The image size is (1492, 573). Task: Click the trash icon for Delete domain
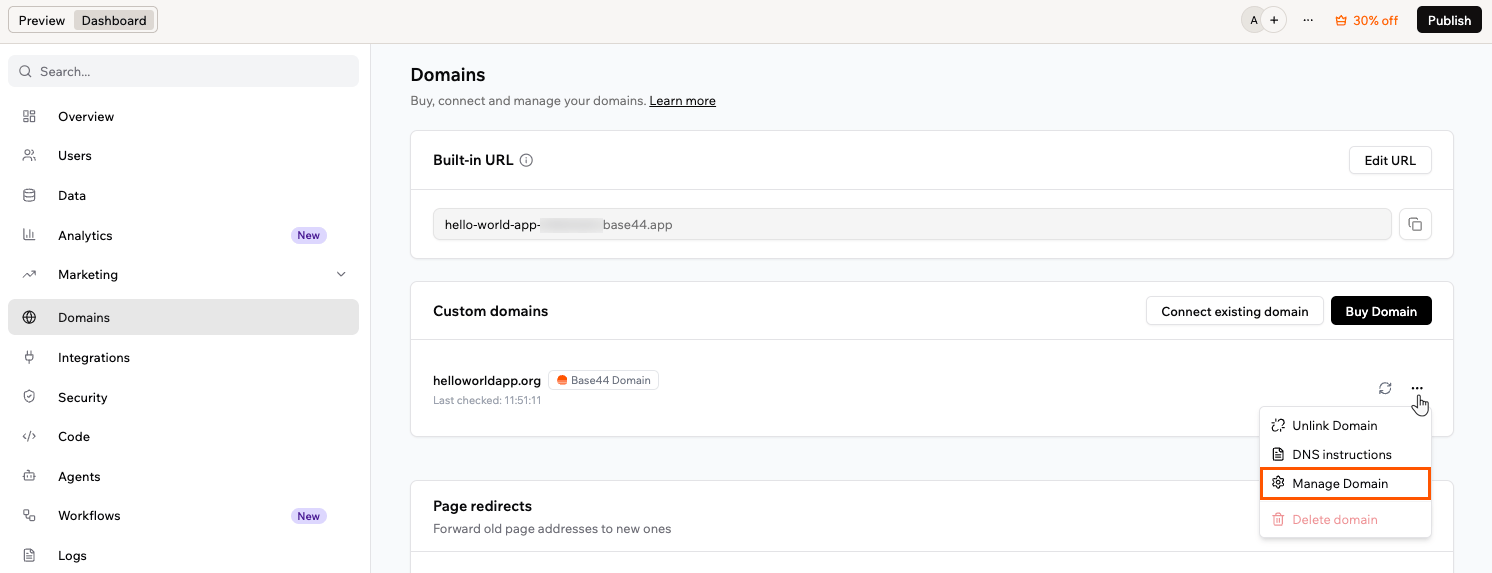1278,519
